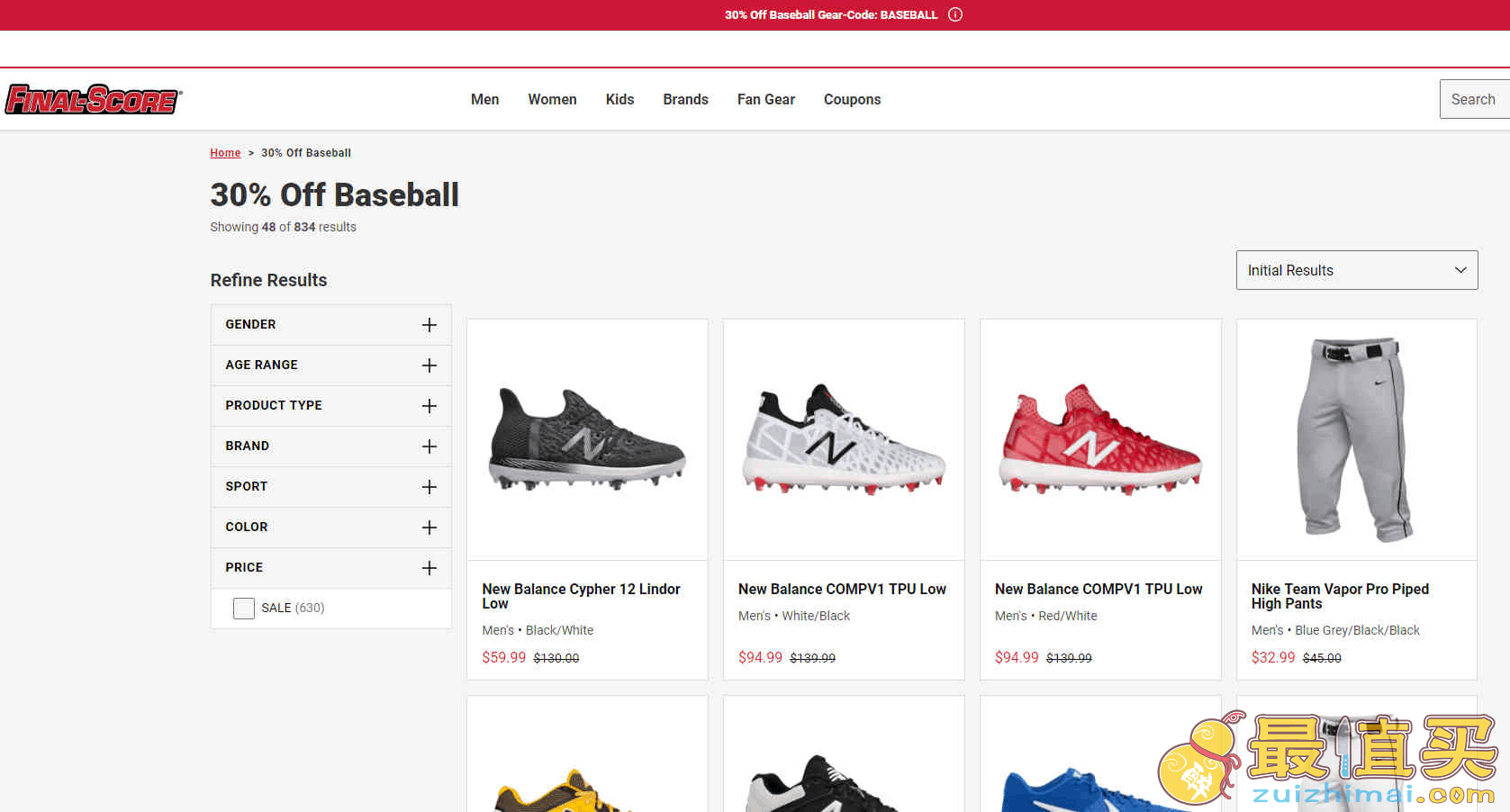Expand the Gender filter plus icon
This screenshot has width=1510, height=812.
pyautogui.click(x=429, y=325)
